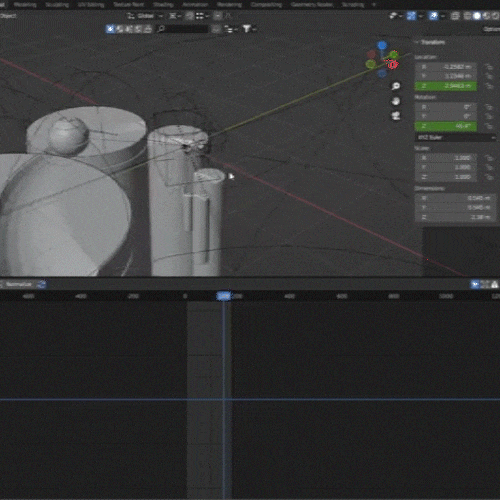The width and height of the screenshot is (500, 500).
Task: Toggle the camera view icon in viewport
Action: [396, 116]
